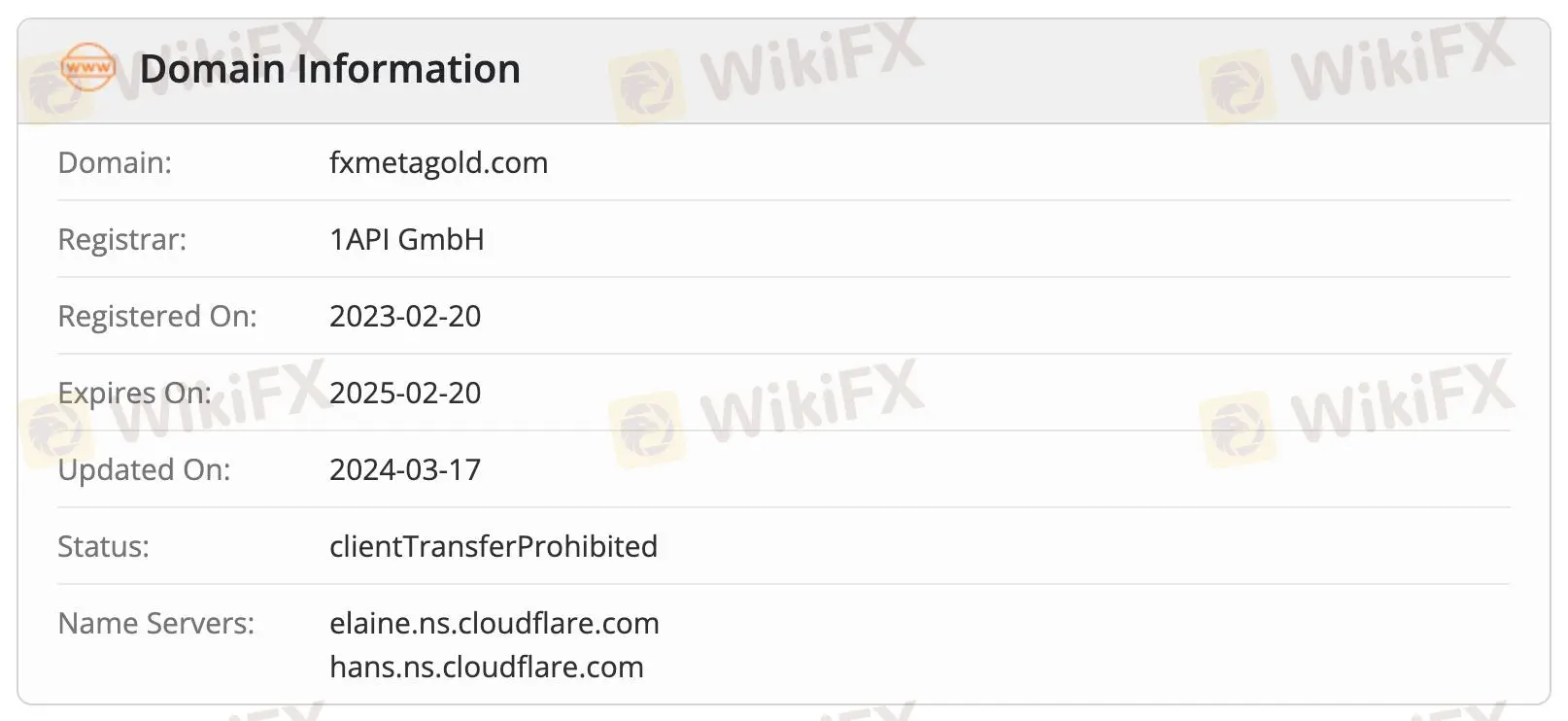This screenshot has height=721, width=1568.
Task: Click the Name Servers: label
Action: (x=155, y=623)
